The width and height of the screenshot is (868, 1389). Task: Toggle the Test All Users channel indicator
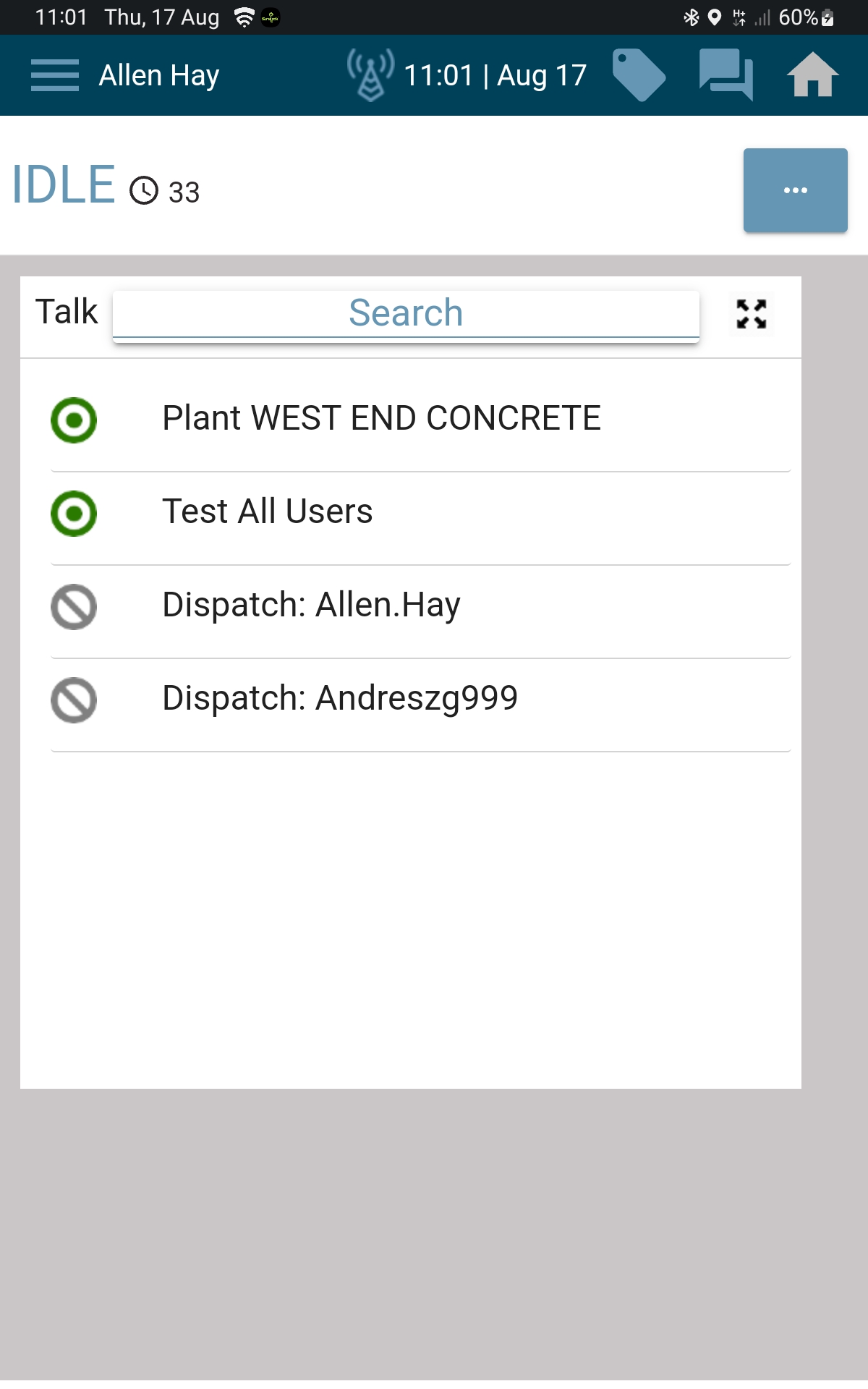[x=74, y=514]
